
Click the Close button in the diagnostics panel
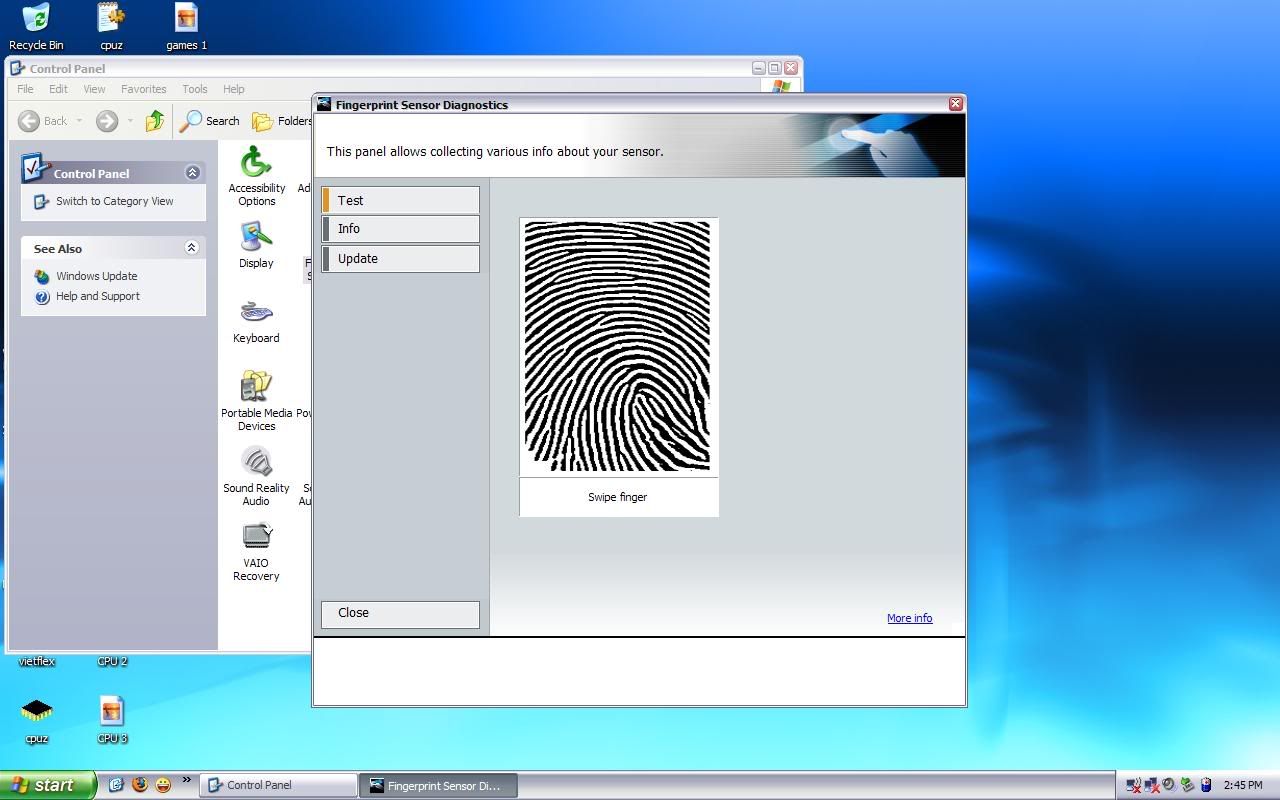click(x=400, y=614)
